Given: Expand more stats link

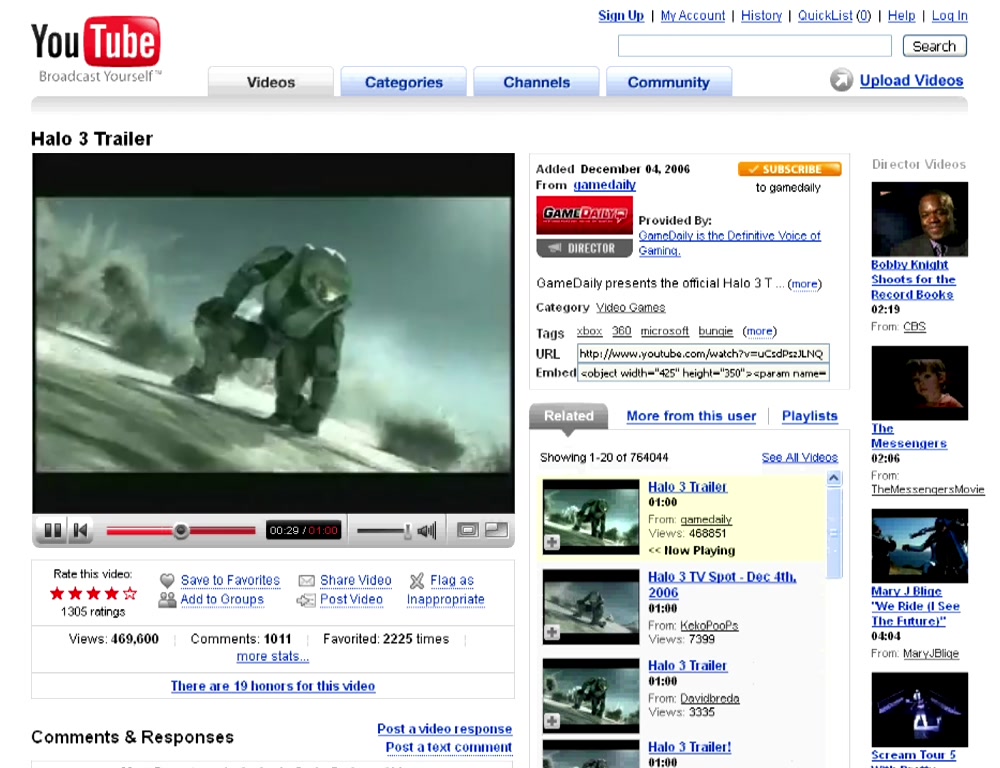Looking at the screenshot, I should pos(272,656).
